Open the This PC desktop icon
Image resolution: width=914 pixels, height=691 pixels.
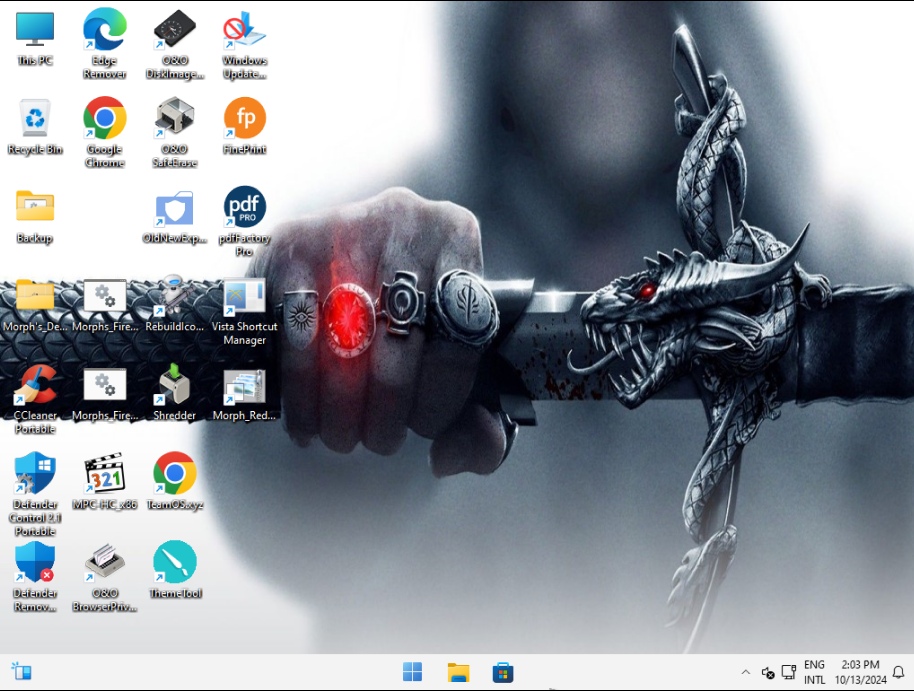pyautogui.click(x=35, y=38)
